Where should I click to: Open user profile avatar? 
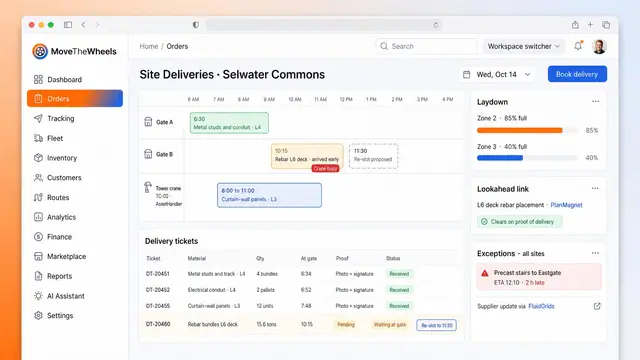point(599,47)
